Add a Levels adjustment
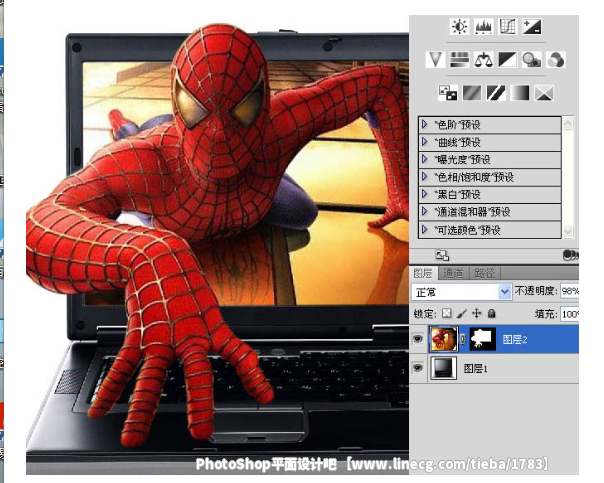 (483, 27)
